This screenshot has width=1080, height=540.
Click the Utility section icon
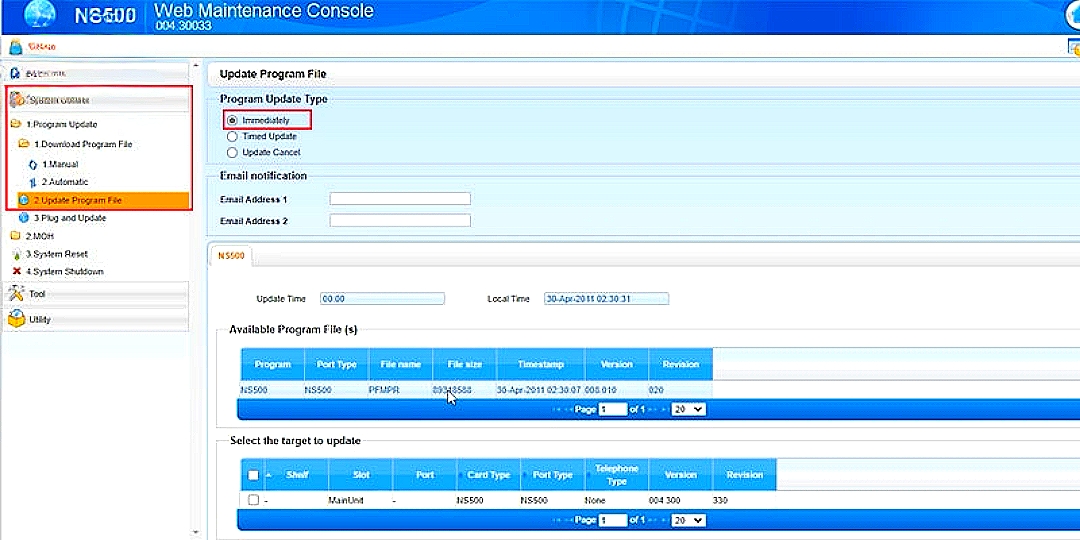pos(16,319)
